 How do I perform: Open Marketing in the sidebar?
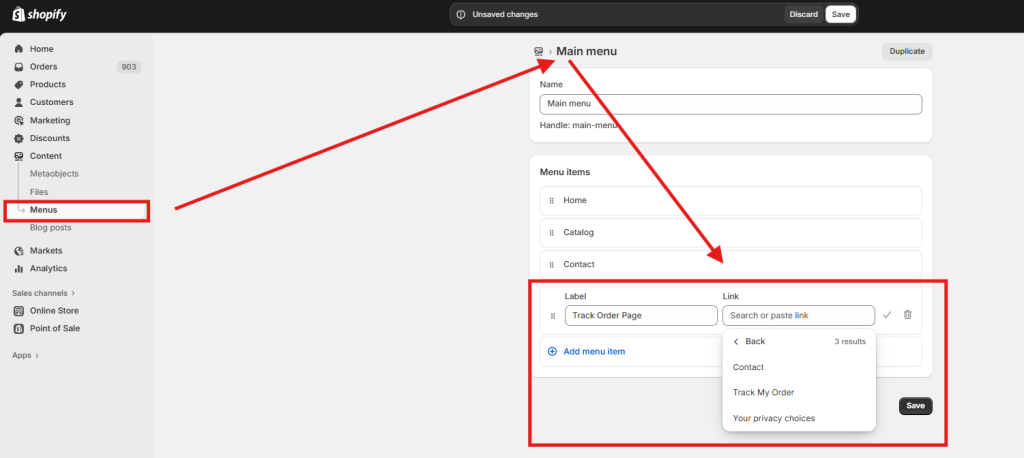point(50,120)
